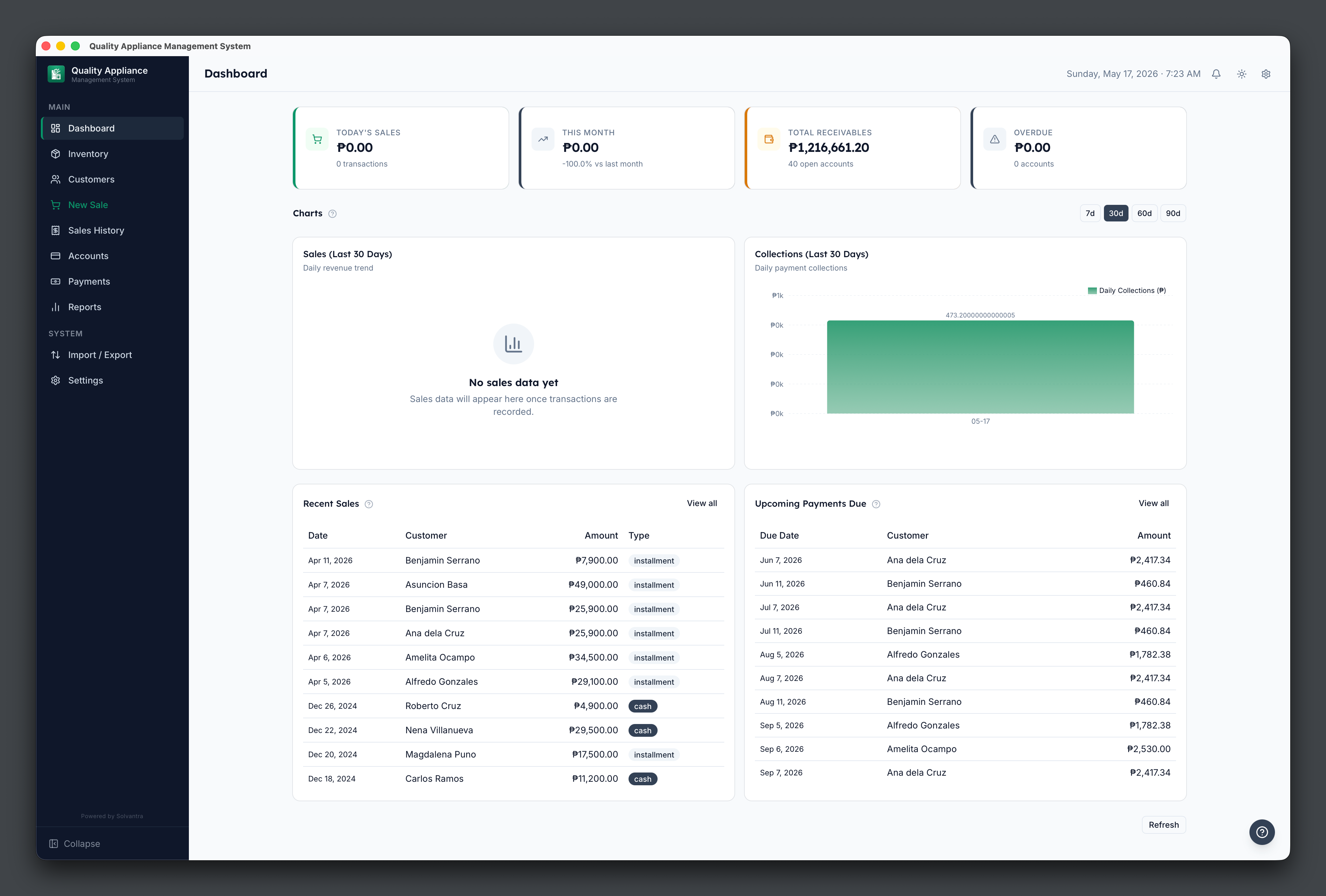Screen dimensions: 1326x896
Task: Click the Reports bar chart icon
Action: coord(55,307)
